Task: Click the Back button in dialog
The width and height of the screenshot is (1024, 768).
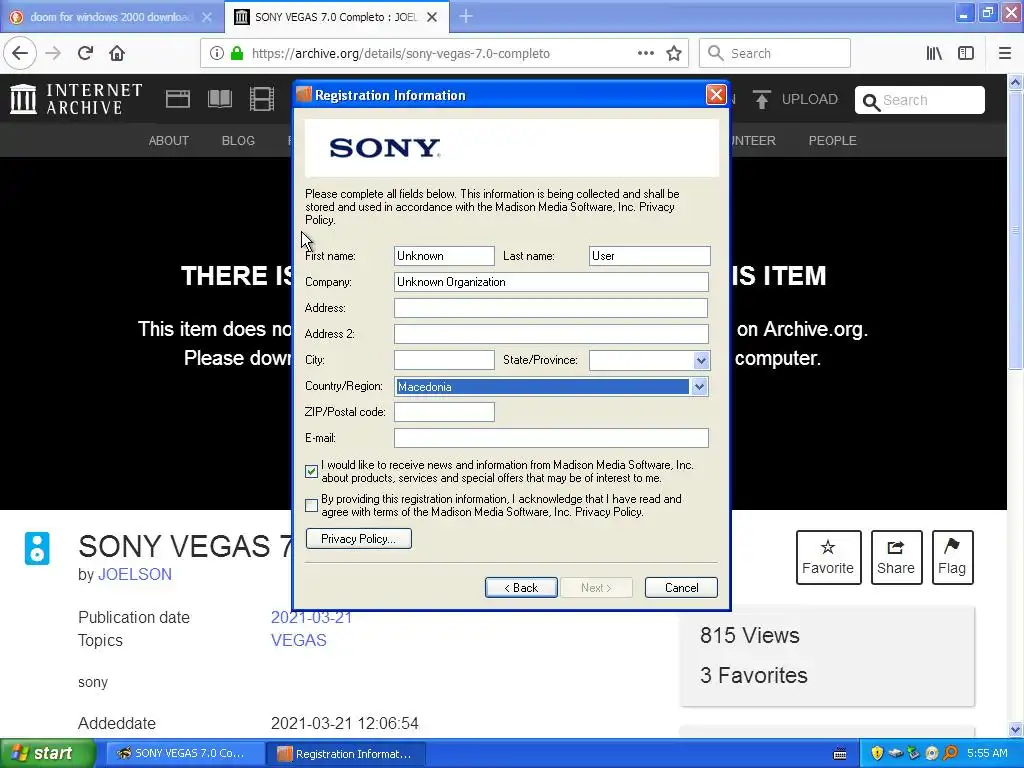Action: coord(521,588)
